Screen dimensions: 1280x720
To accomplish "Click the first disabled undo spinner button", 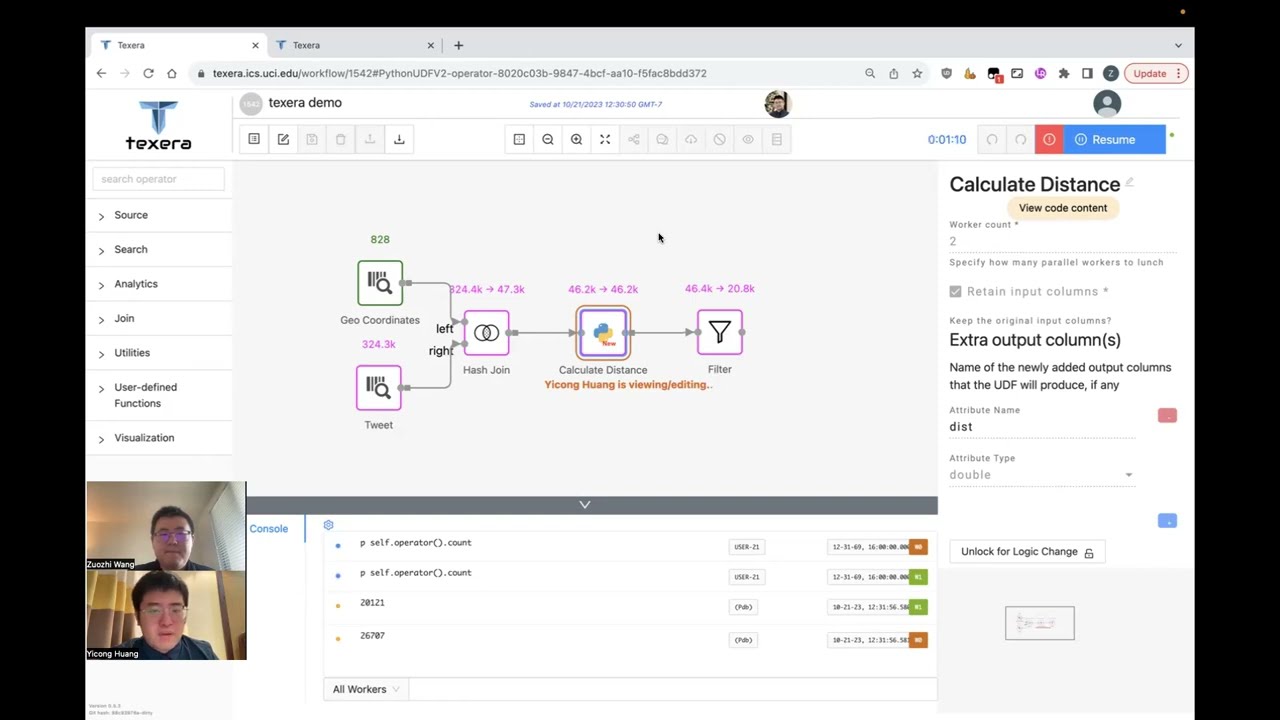I will (x=992, y=139).
